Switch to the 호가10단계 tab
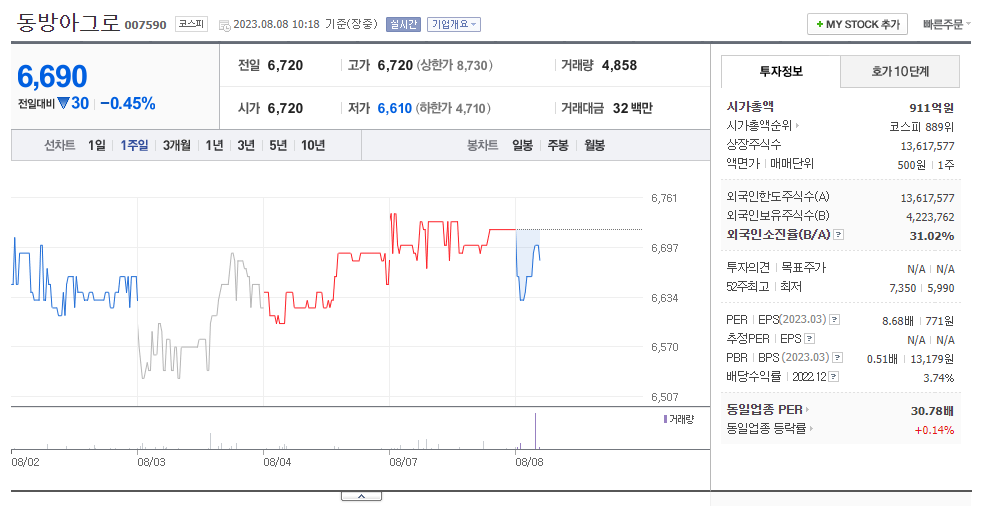The height and width of the screenshot is (506, 981). coord(900,71)
